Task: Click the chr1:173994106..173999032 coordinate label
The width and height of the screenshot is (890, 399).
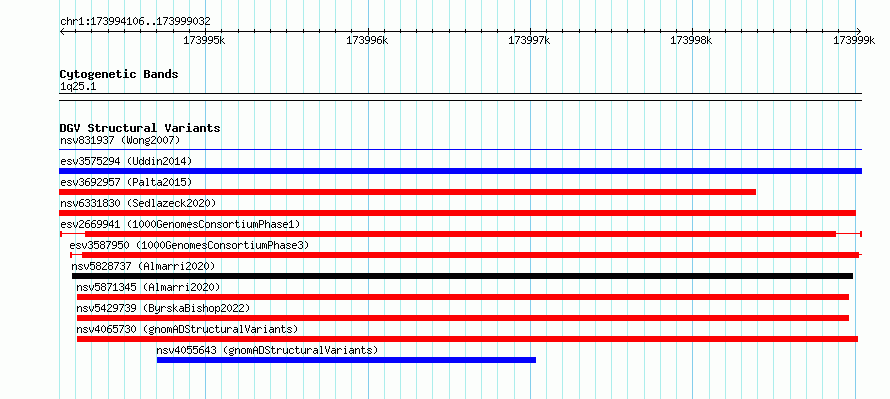Action: pyautogui.click(x=135, y=22)
